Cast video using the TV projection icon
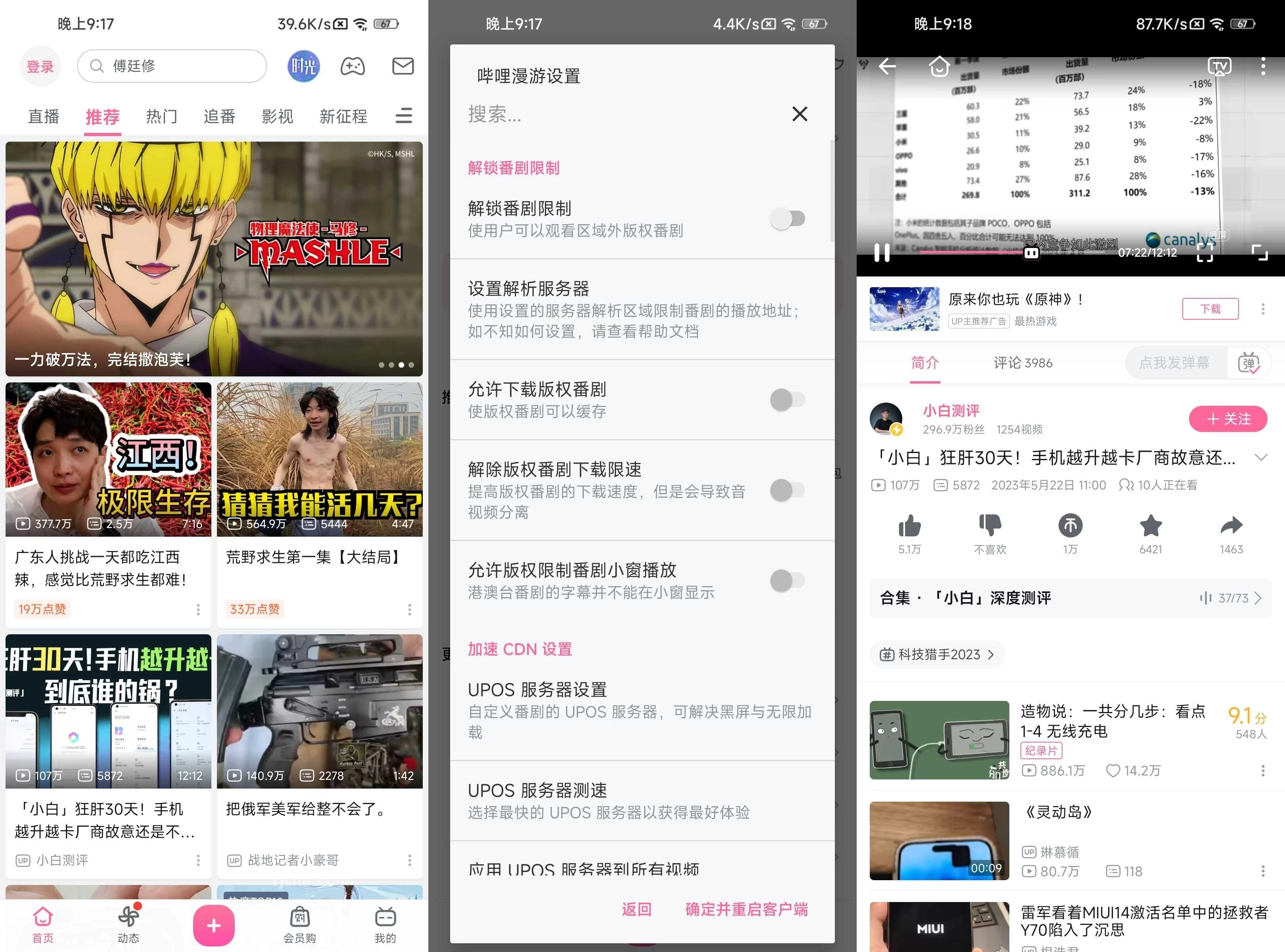The height and width of the screenshot is (952, 1285). (1220, 66)
